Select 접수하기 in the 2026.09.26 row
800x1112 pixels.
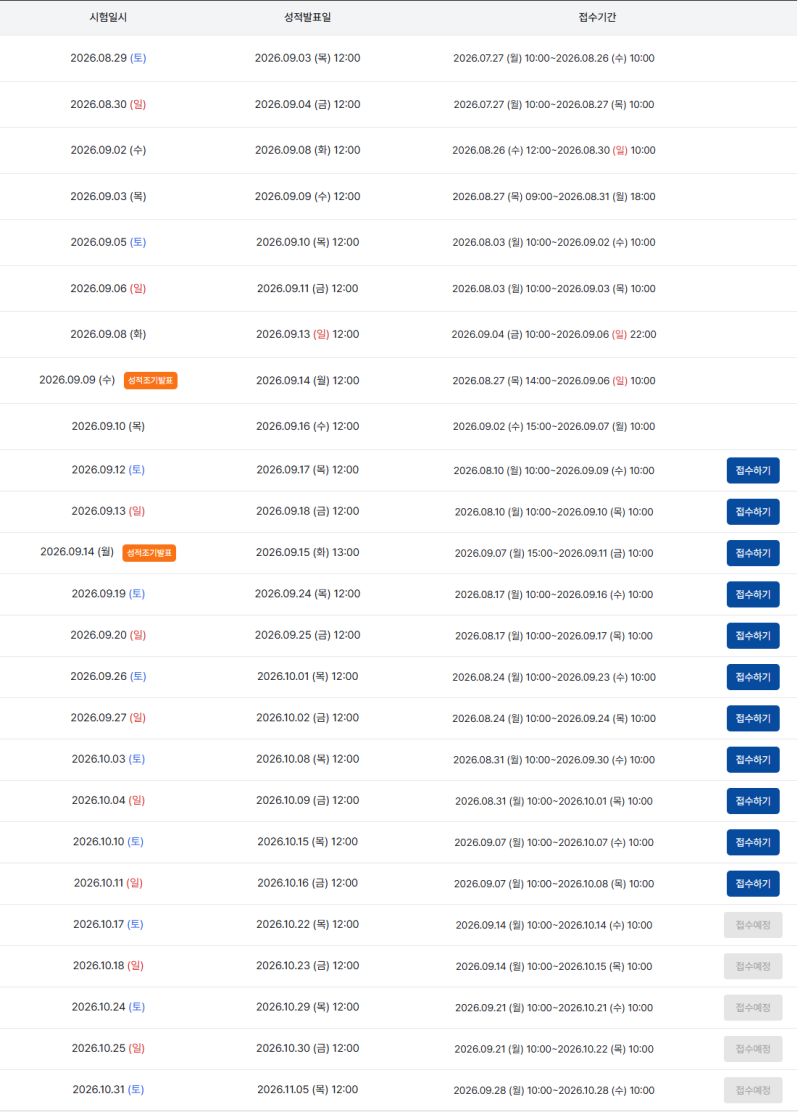[752, 677]
